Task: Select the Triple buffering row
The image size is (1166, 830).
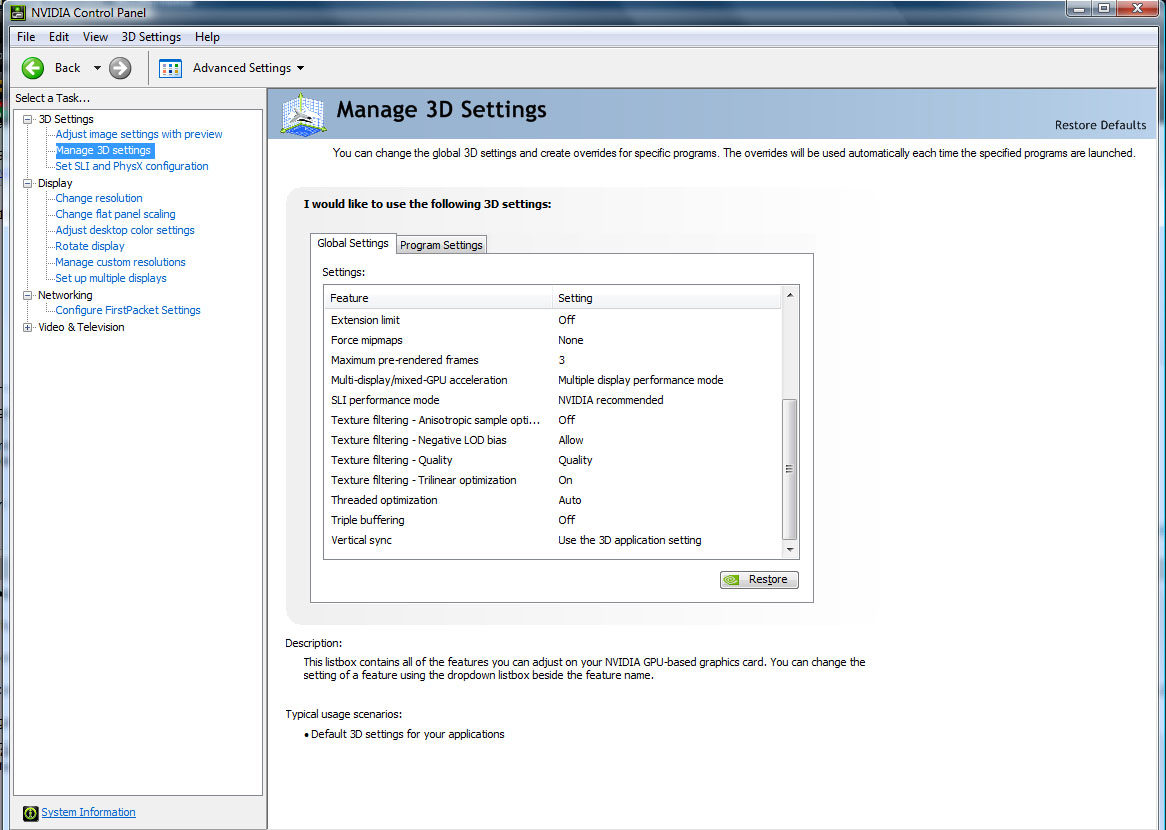Action: click(553, 521)
